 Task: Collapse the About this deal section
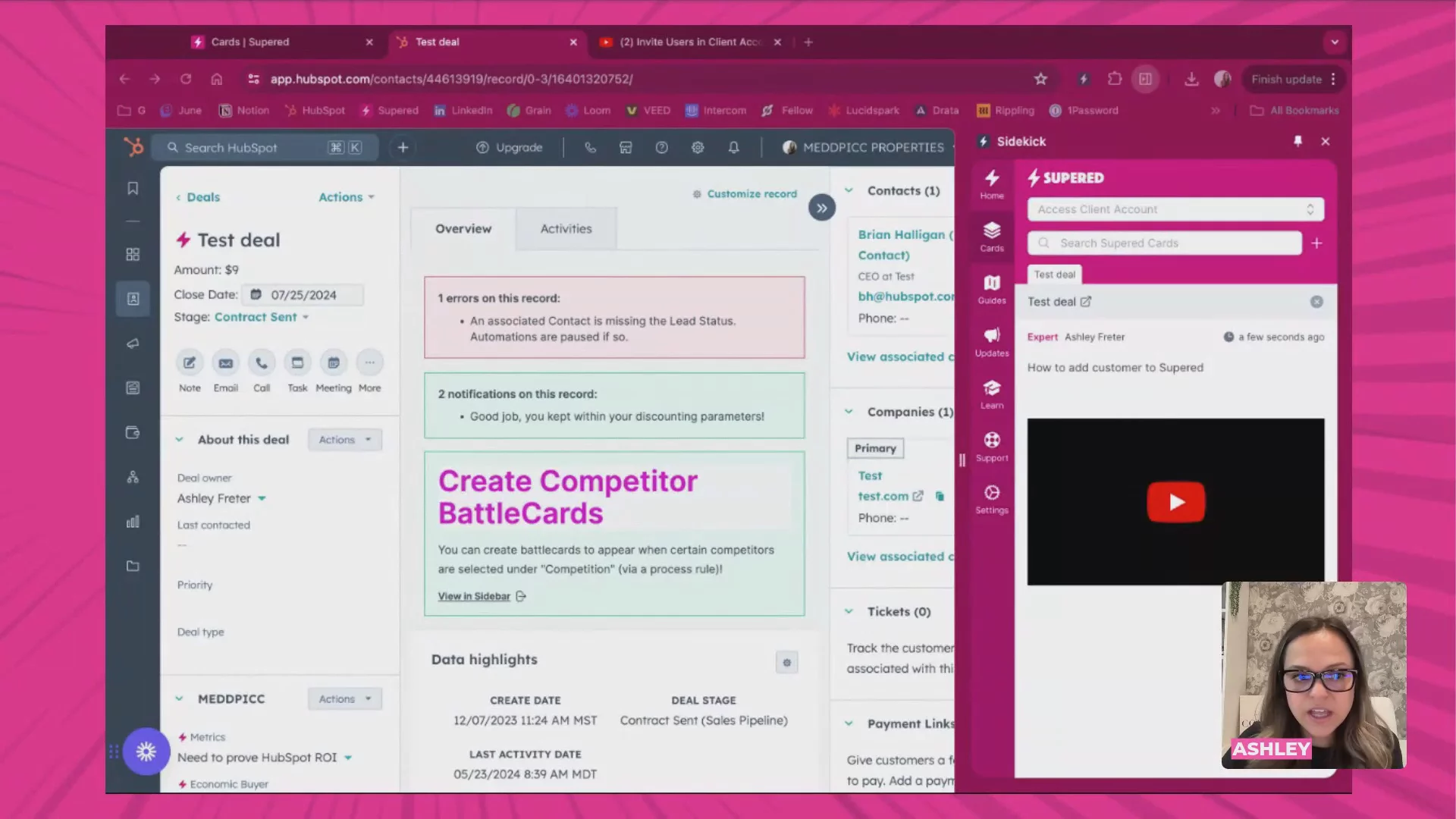pyautogui.click(x=179, y=440)
